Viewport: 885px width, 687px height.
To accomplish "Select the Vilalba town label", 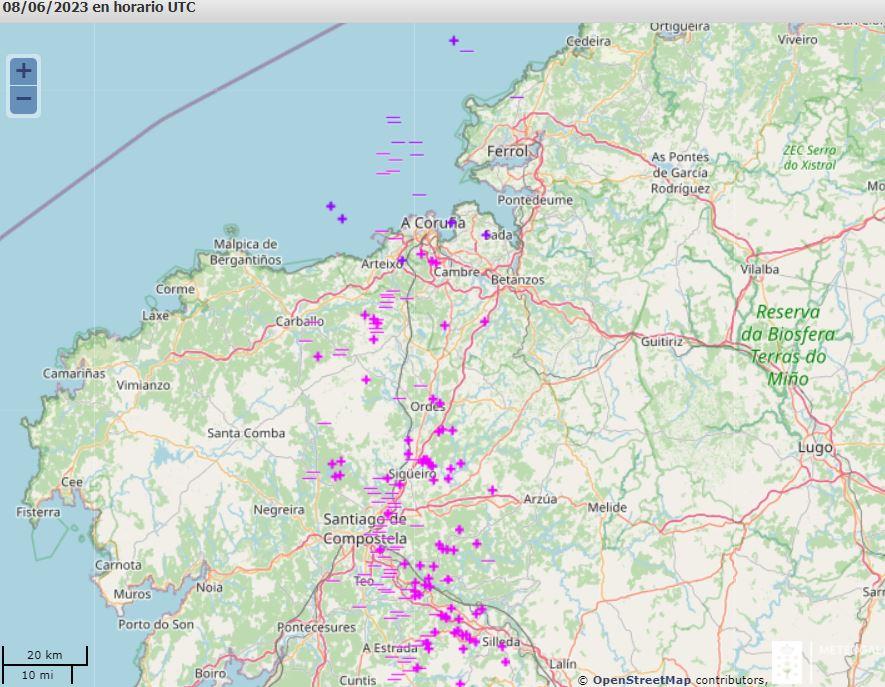I will pos(759,269).
